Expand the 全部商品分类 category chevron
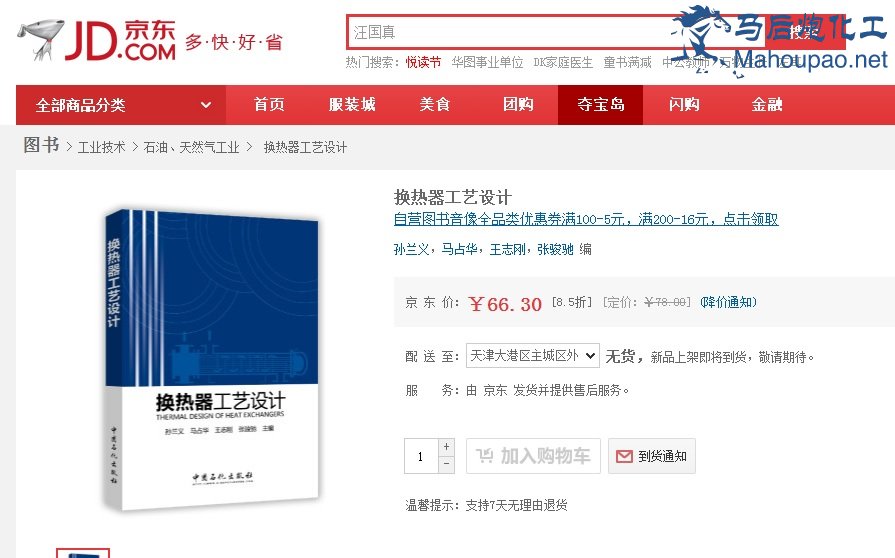Viewport: 895px width, 558px height. 206,105
